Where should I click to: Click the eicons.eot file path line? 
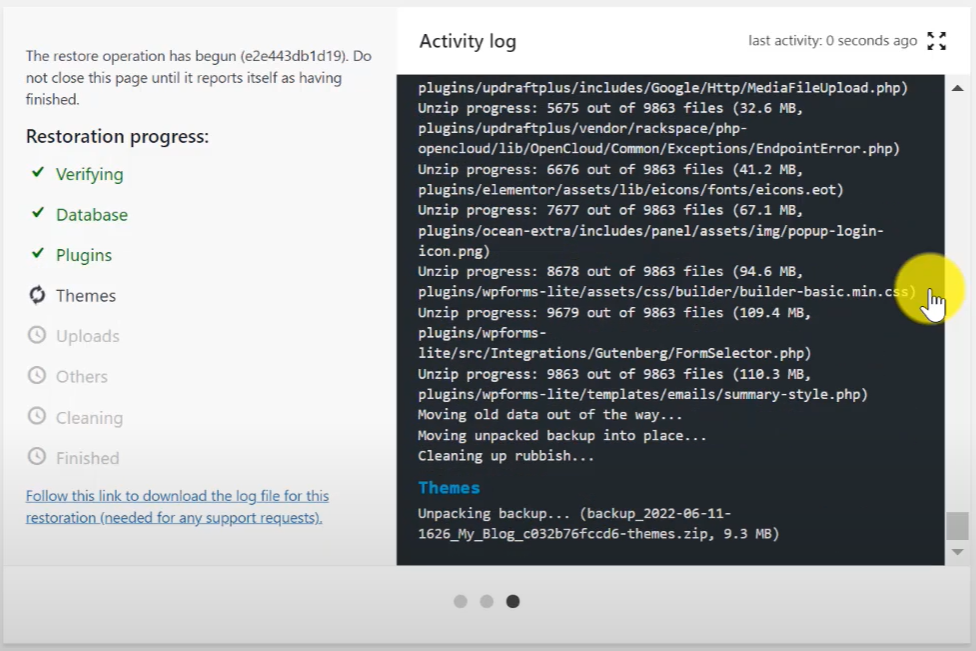point(631,190)
